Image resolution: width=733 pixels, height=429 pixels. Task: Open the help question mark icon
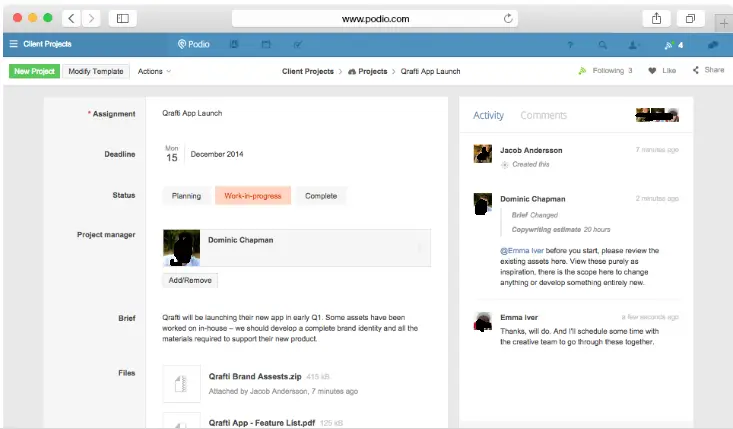click(570, 45)
